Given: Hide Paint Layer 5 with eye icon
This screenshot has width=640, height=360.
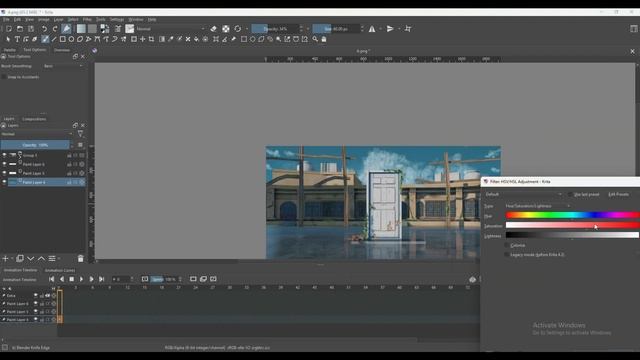Looking at the screenshot, I should (x=4, y=173).
